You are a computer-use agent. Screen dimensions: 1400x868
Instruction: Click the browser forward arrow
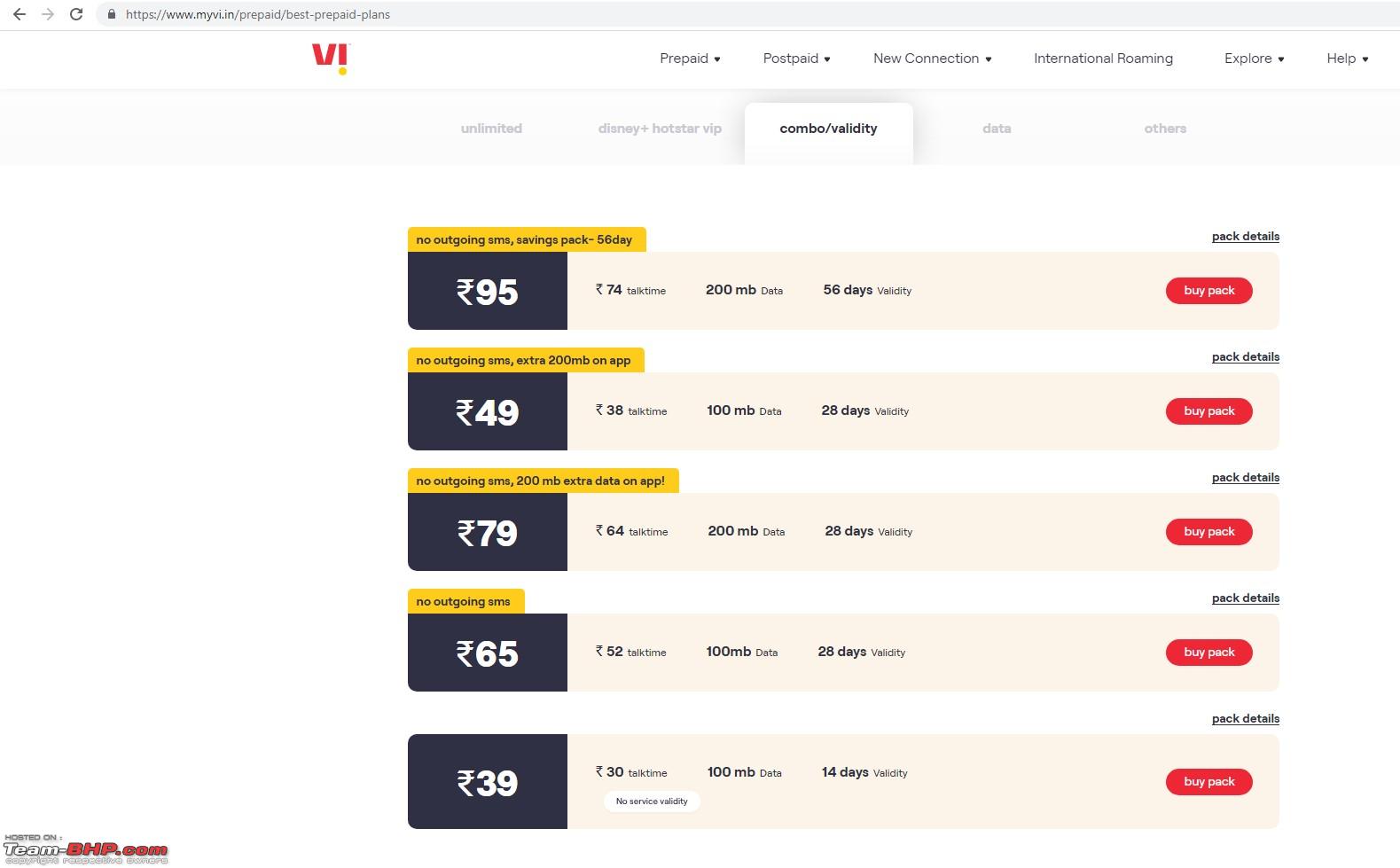pyautogui.click(x=48, y=14)
